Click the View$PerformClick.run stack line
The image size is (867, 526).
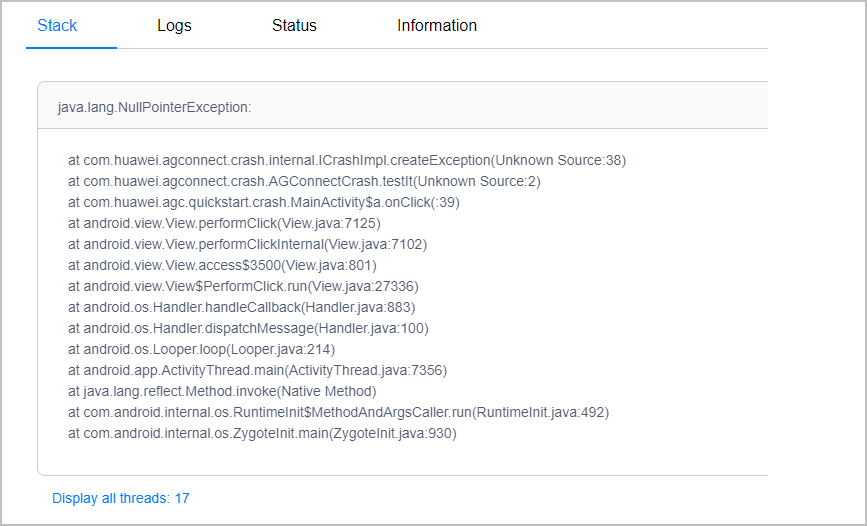pyautogui.click(x=243, y=287)
